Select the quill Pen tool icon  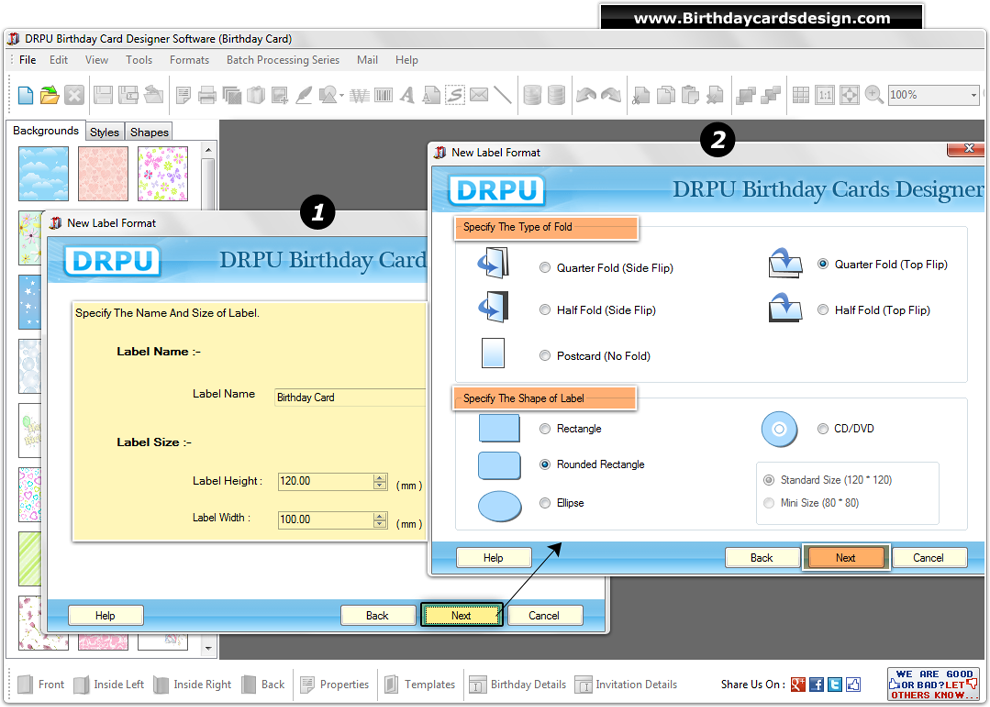pyautogui.click(x=304, y=95)
